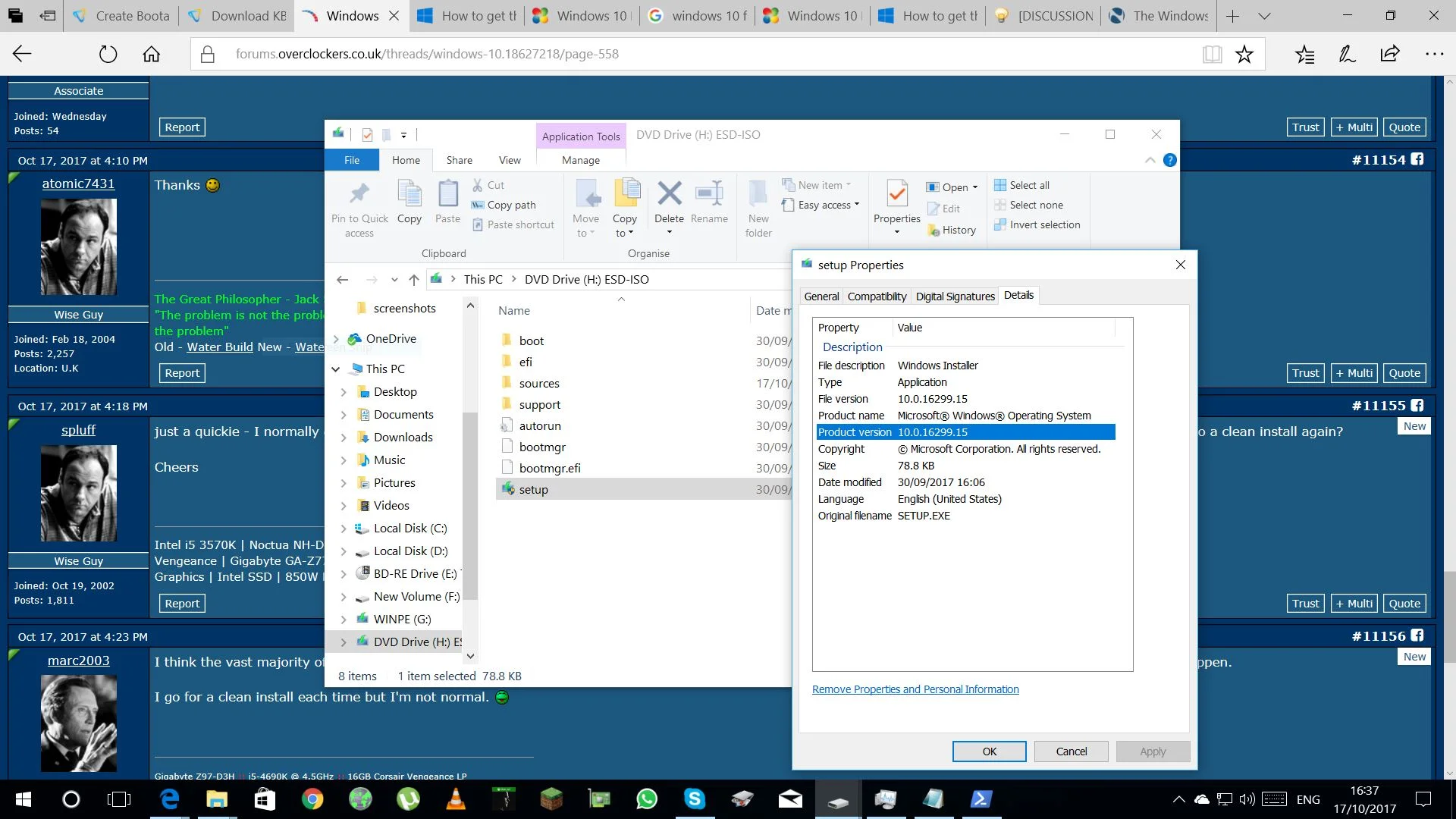Viewport: 1456px width, 819px height.
Task: Click Invert selection in ribbon
Action: tap(1037, 224)
